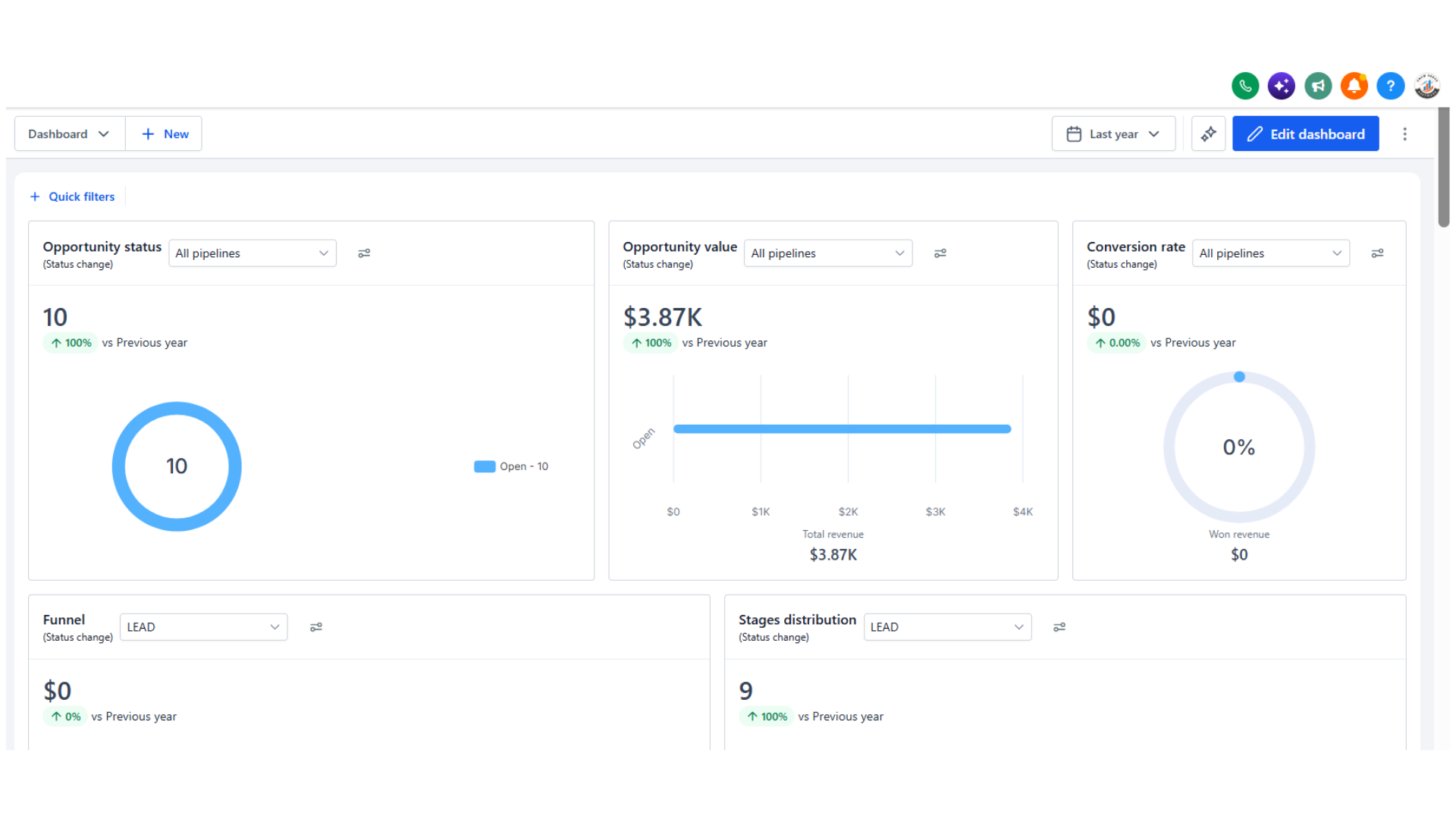Click the page vertical scrollbar thumb
The height and width of the screenshot is (819, 1456).
pos(1444,167)
